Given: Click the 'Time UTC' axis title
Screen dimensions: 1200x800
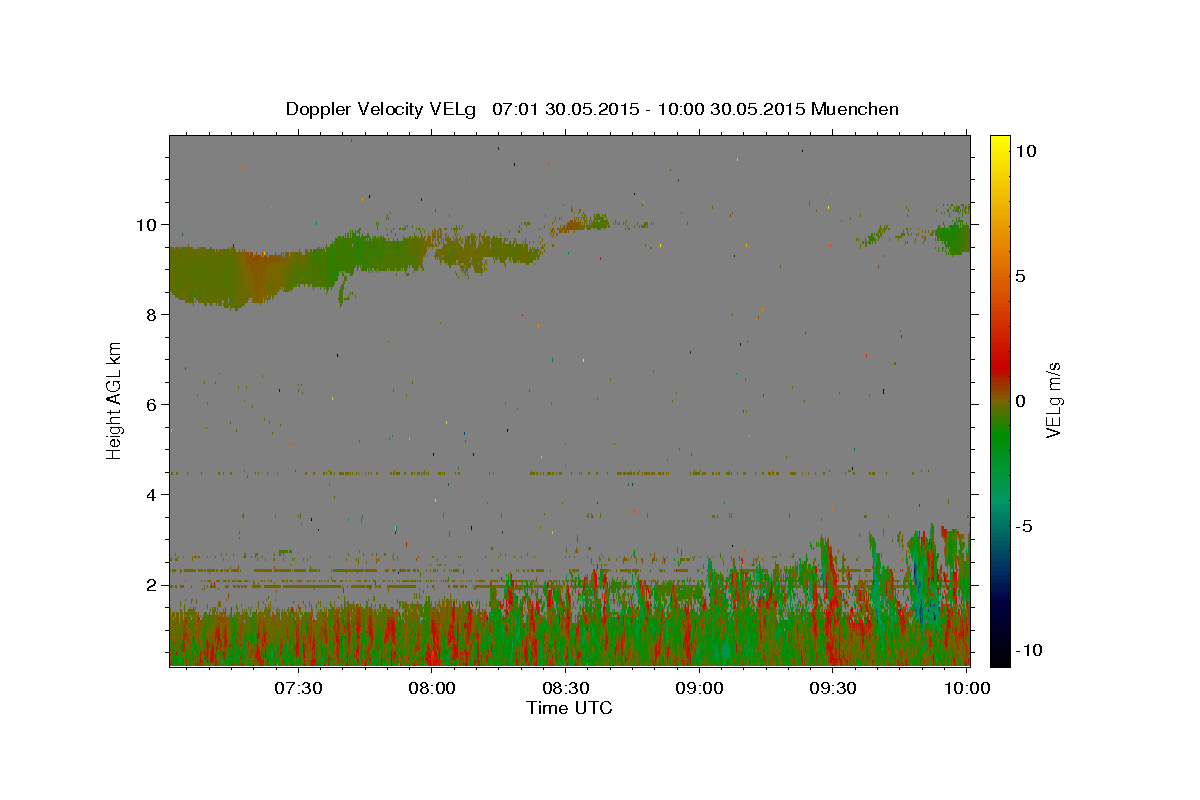Looking at the screenshot, I should click(x=569, y=708).
